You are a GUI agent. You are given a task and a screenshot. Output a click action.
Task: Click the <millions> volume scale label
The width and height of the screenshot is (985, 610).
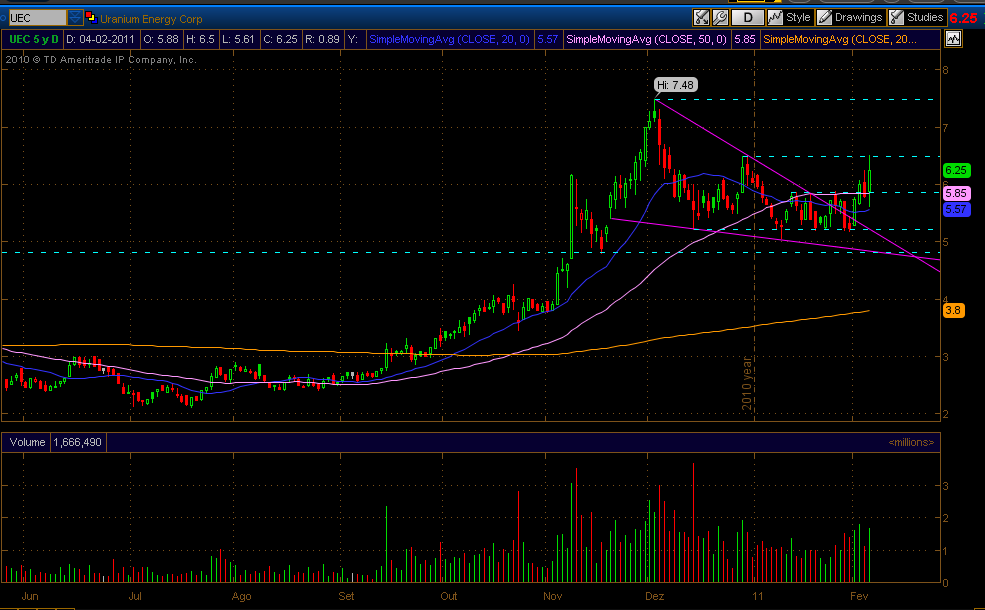coord(911,442)
